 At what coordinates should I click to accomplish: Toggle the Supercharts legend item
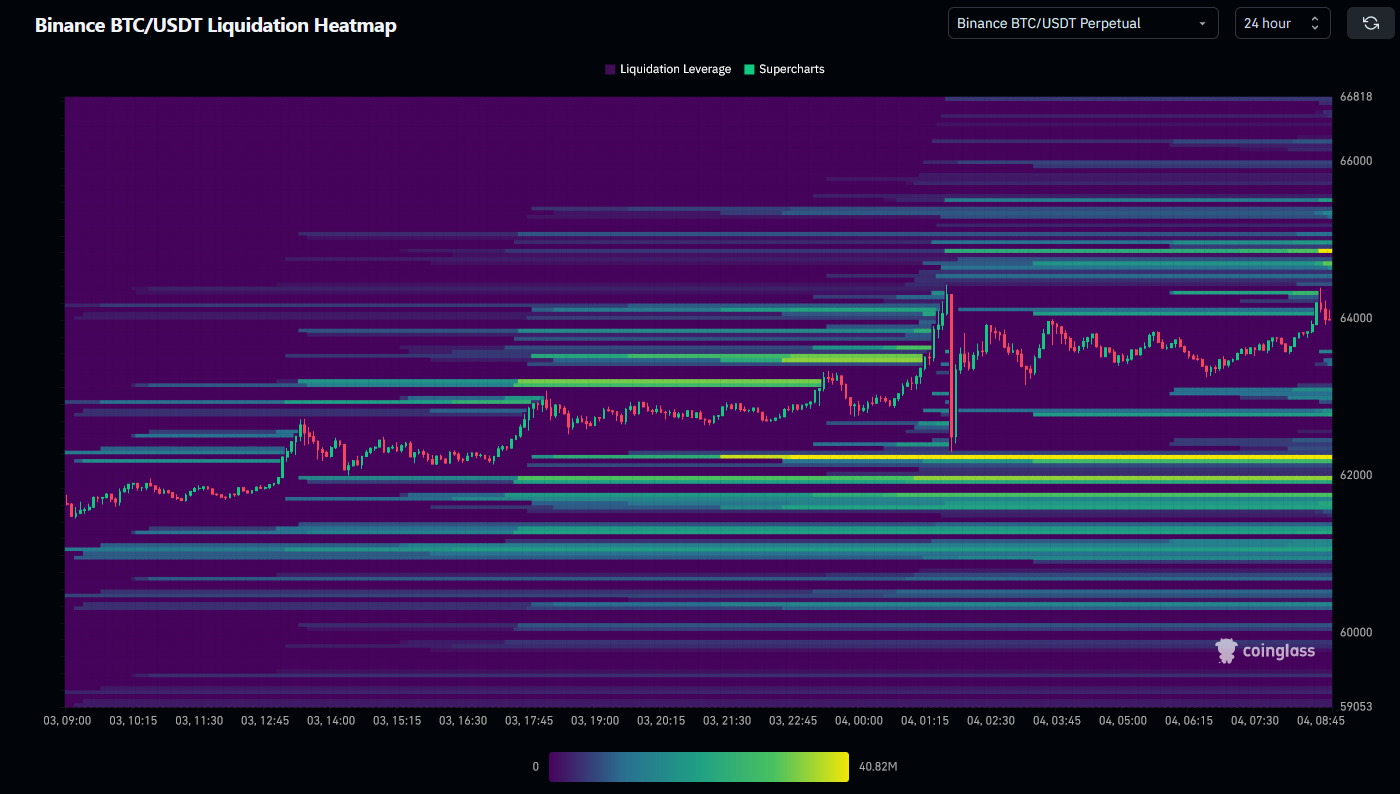(784, 69)
